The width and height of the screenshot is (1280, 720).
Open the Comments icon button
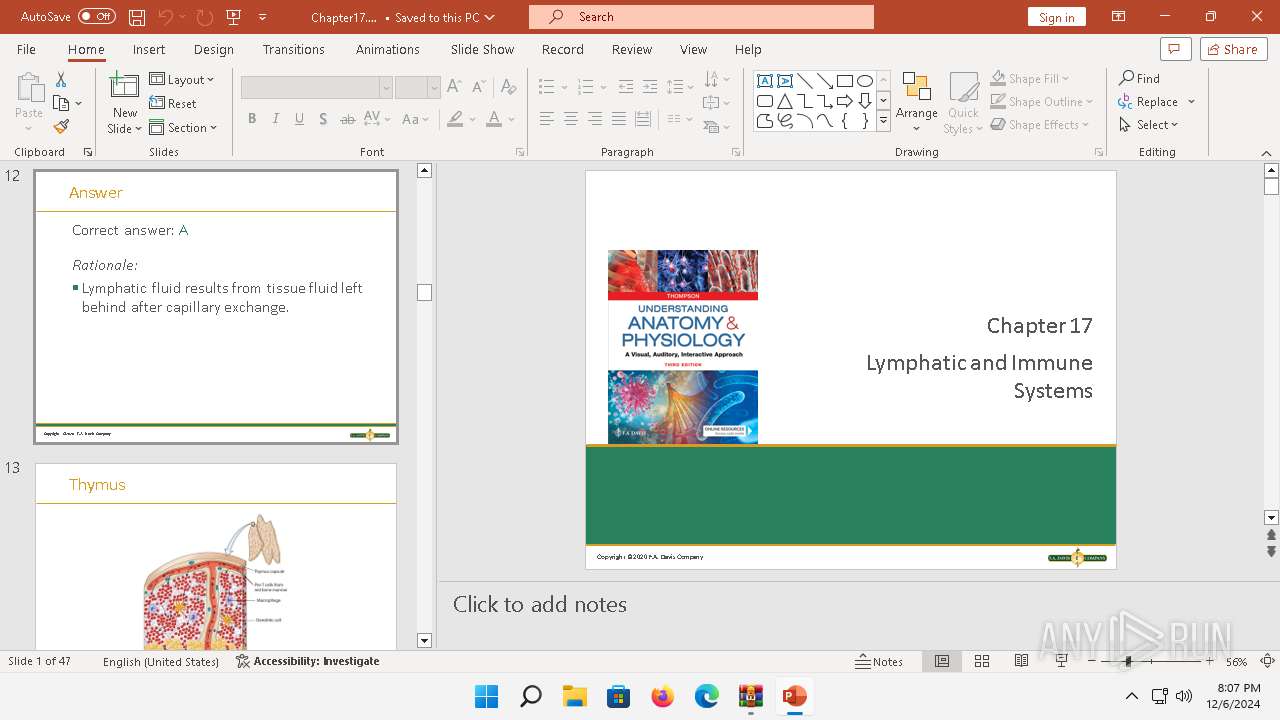click(1175, 49)
